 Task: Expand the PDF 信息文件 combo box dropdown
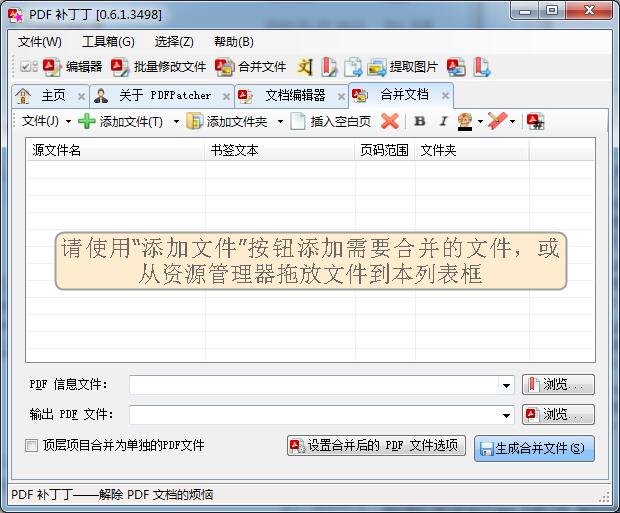(x=506, y=385)
